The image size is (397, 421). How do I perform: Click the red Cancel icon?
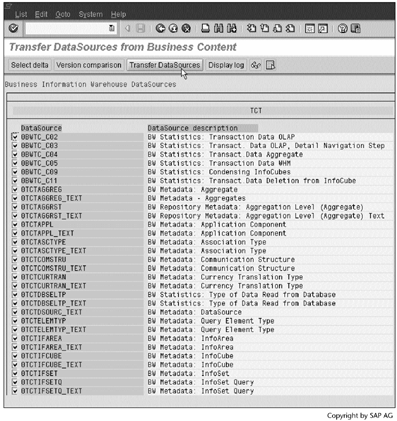[x=186, y=29]
